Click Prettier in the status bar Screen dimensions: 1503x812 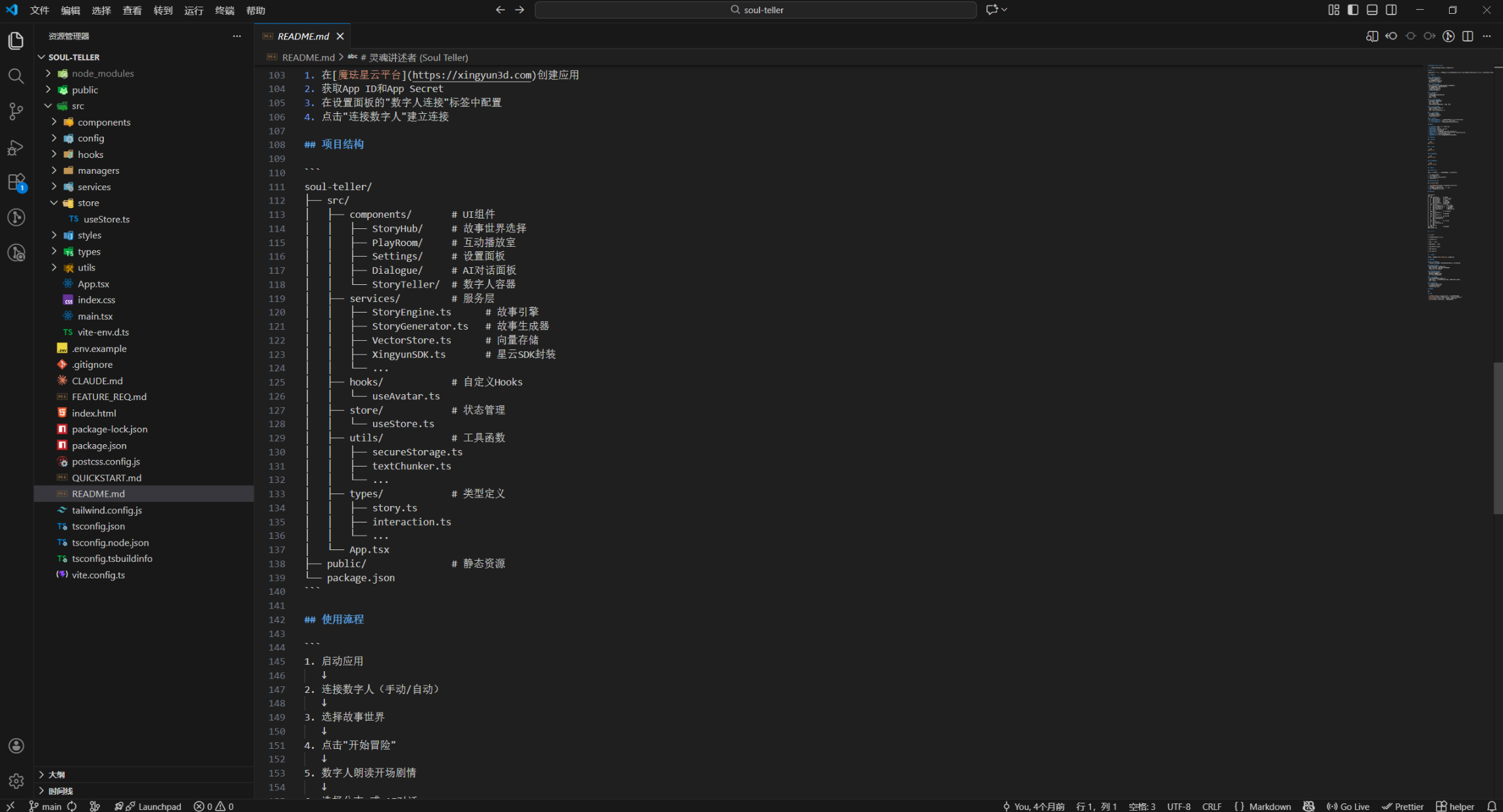point(1402,806)
